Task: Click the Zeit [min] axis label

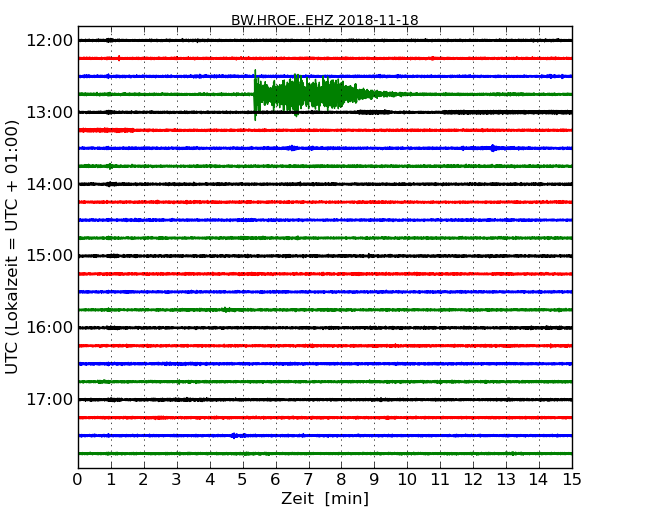Action: 325,498
